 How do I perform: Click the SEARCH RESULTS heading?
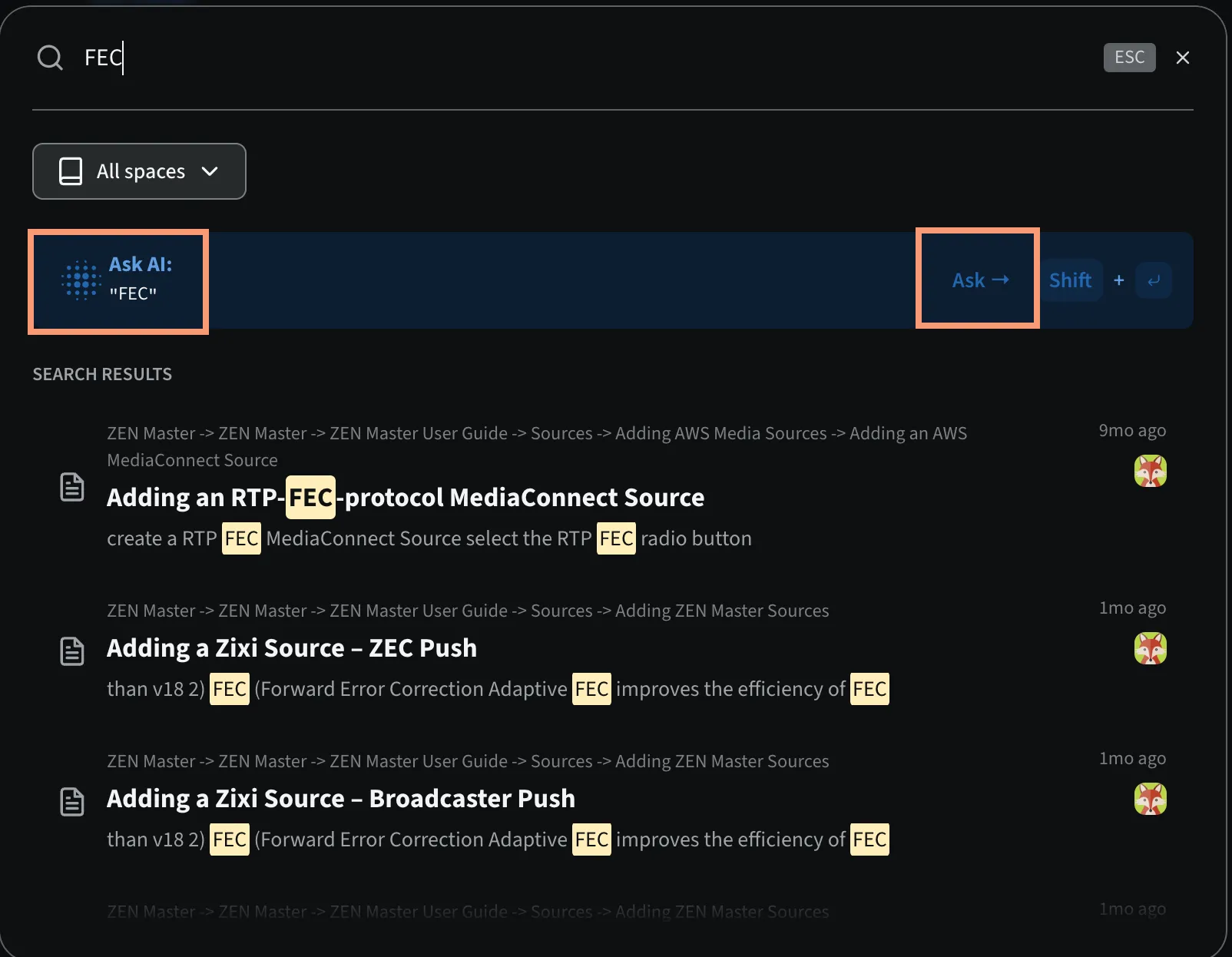[102, 374]
